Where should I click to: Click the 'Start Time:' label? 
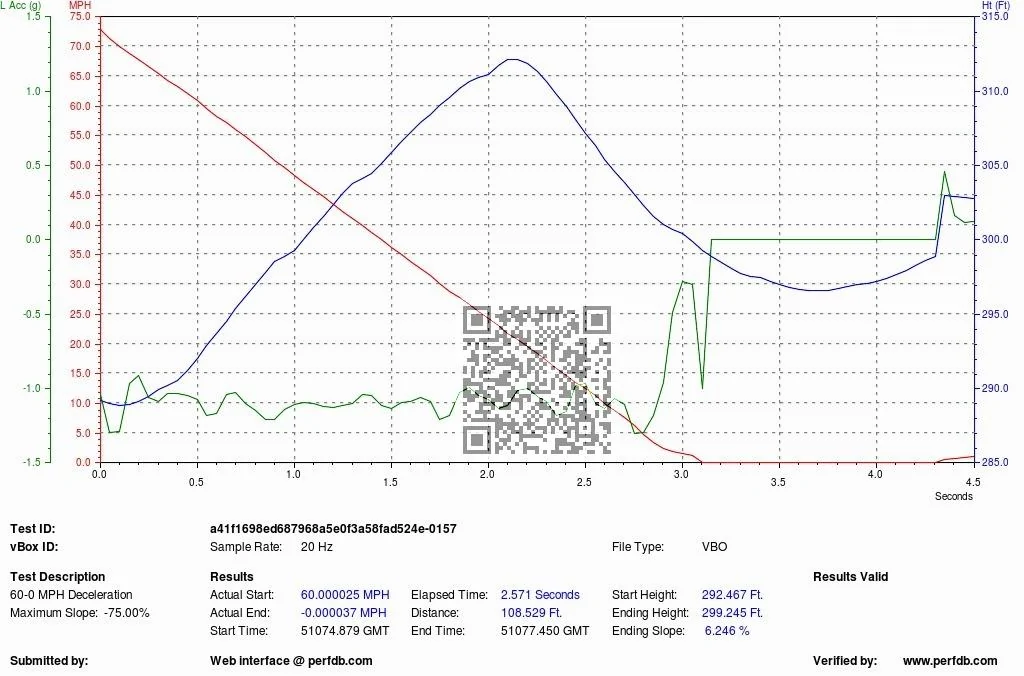click(x=239, y=631)
